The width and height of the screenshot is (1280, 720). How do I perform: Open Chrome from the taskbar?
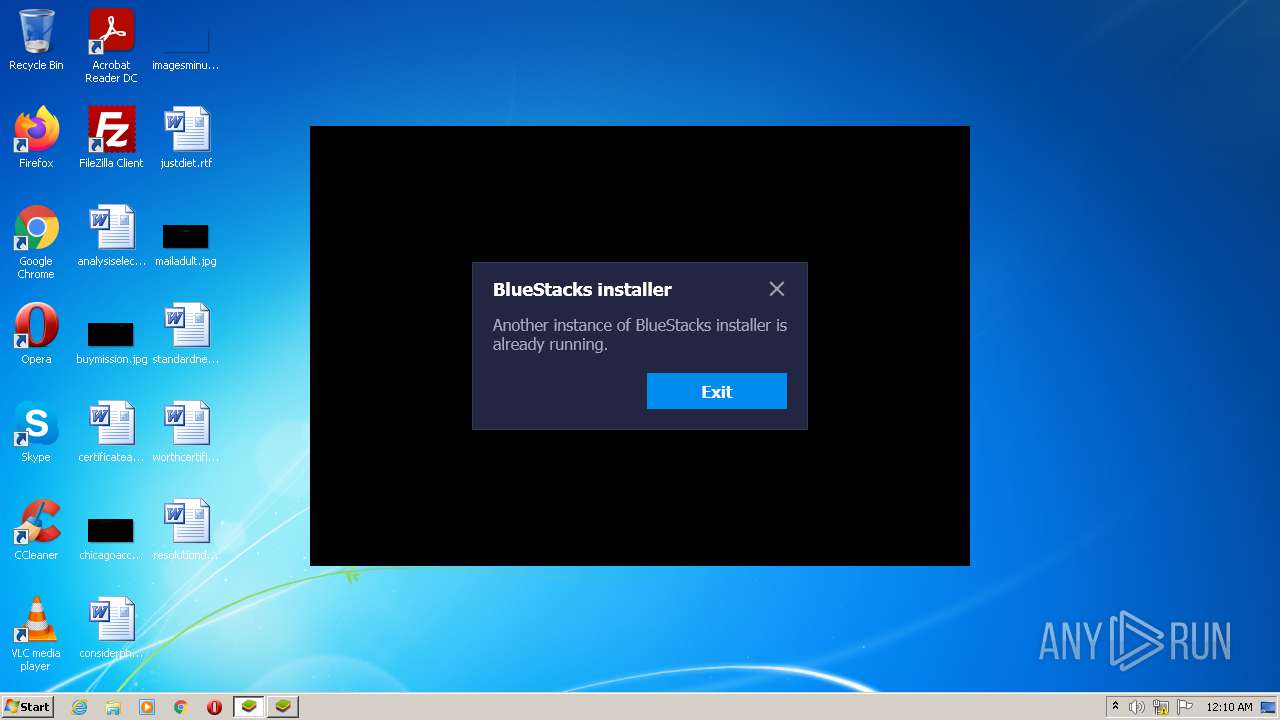coord(181,707)
